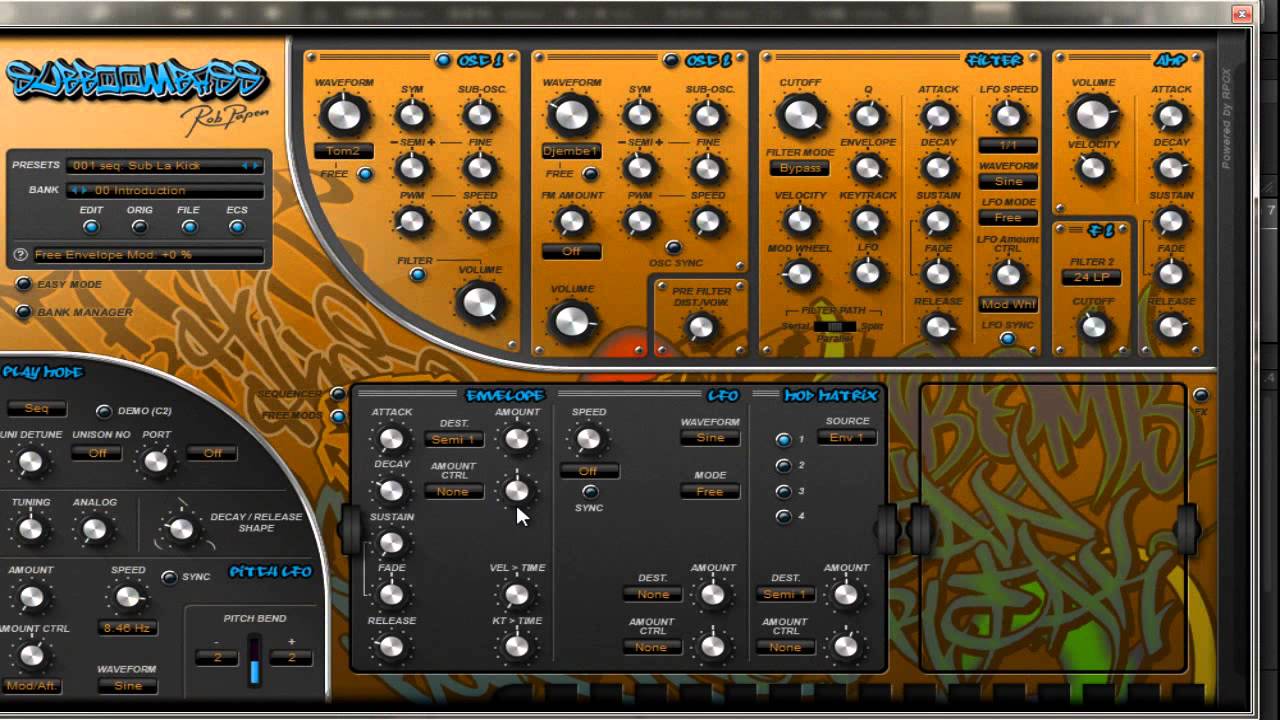Click the Filter Path Serial/Parallel/Split slider
Image resolution: width=1280 pixels, height=720 pixels.
click(835, 326)
